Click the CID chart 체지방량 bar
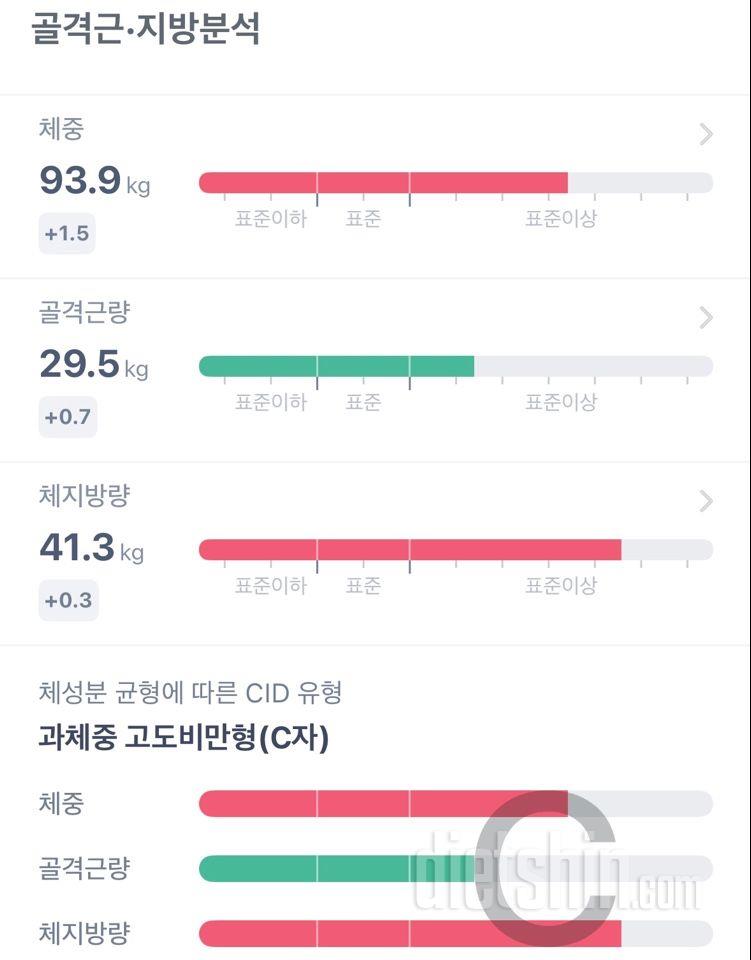This screenshot has width=751, height=960. point(410,934)
